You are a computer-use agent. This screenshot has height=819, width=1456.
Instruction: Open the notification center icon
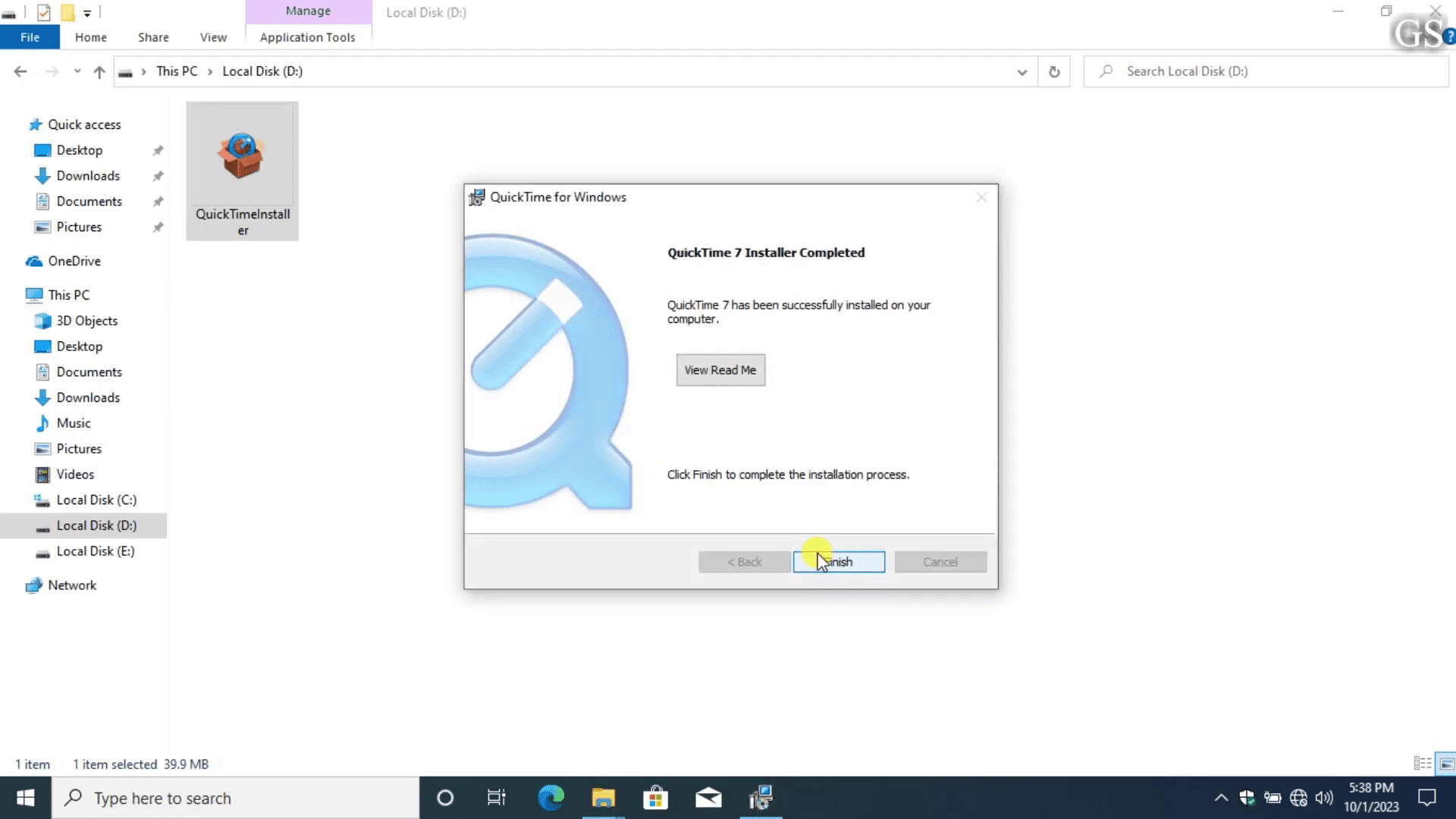[1427, 798]
